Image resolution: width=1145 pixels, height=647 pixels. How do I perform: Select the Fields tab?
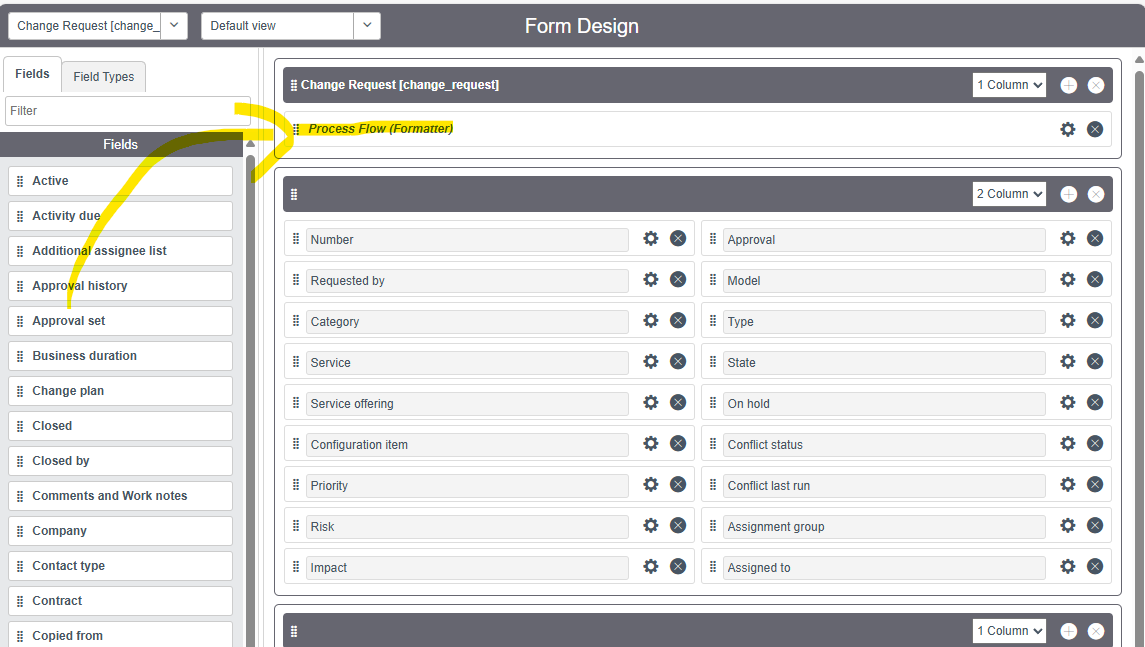tap(31, 73)
